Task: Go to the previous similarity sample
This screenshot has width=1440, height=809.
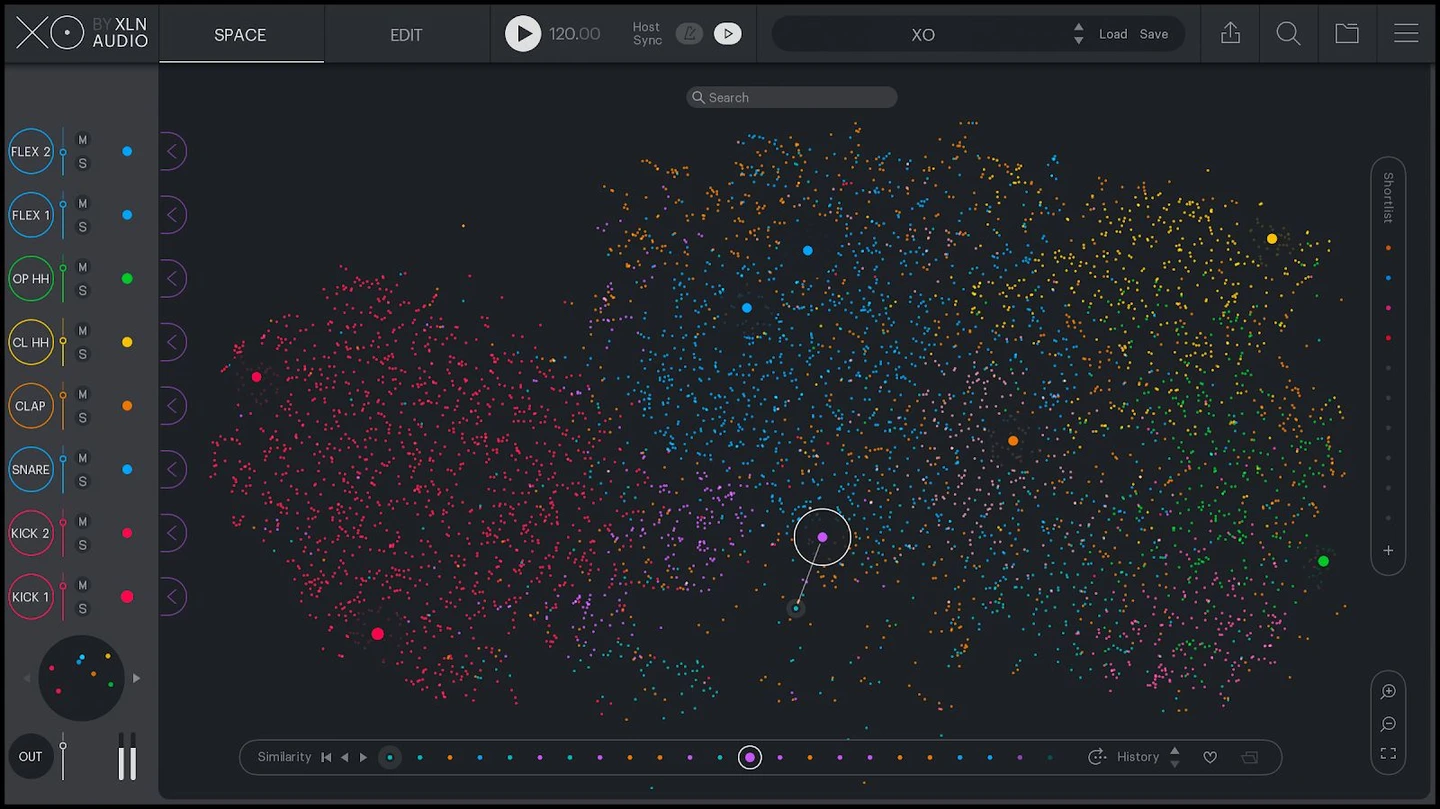Action: click(x=345, y=757)
